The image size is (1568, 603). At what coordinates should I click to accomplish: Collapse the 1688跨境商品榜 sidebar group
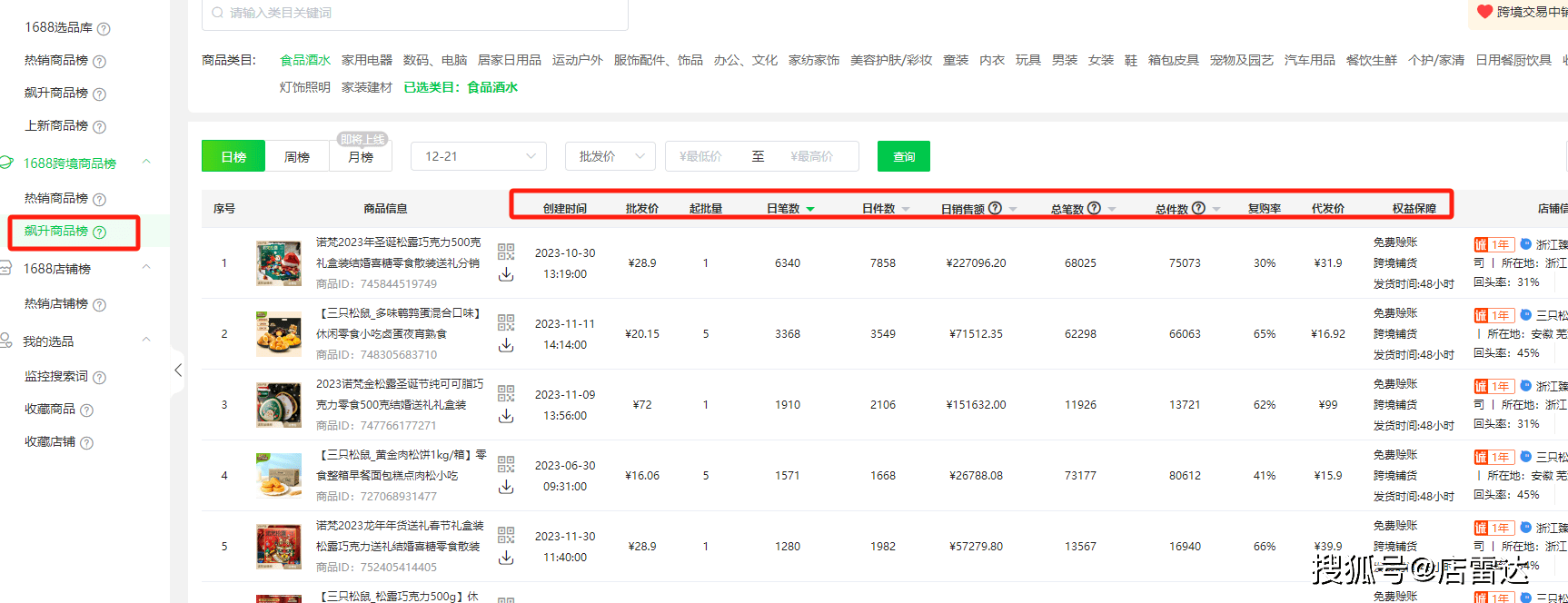point(146,163)
